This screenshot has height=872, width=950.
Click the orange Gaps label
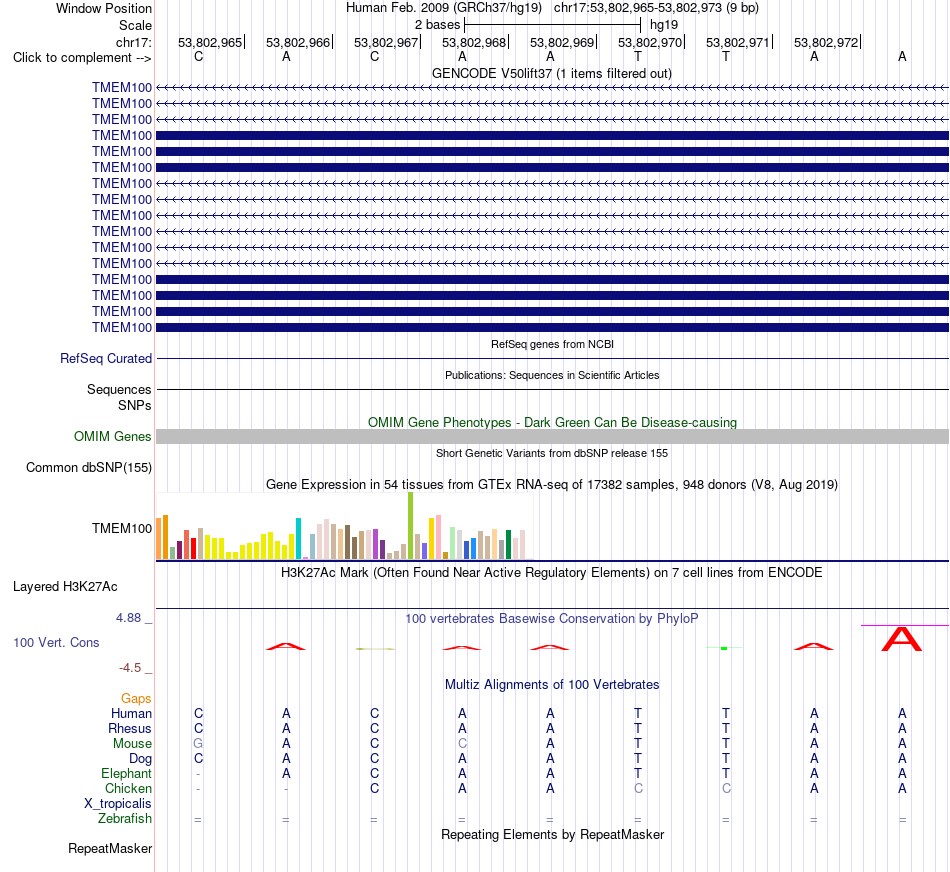(136, 699)
